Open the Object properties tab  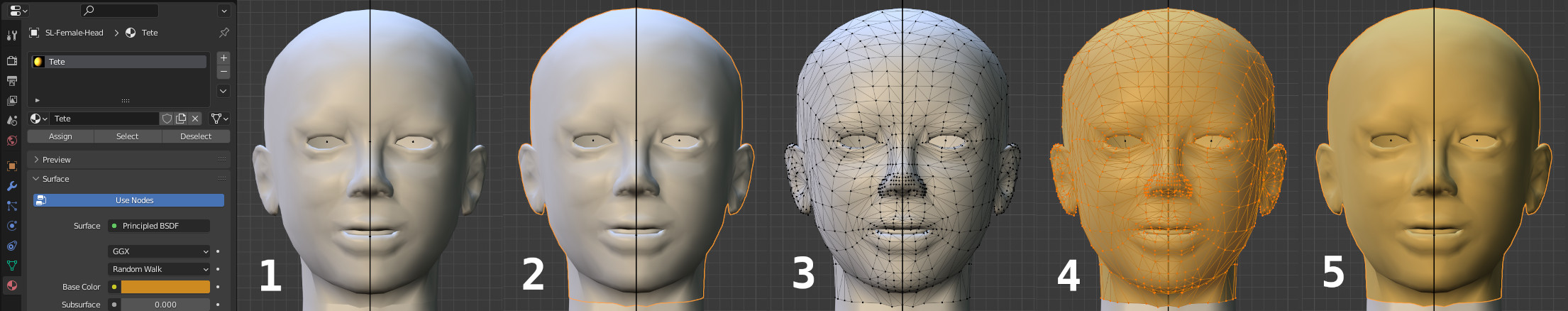pos(12,166)
